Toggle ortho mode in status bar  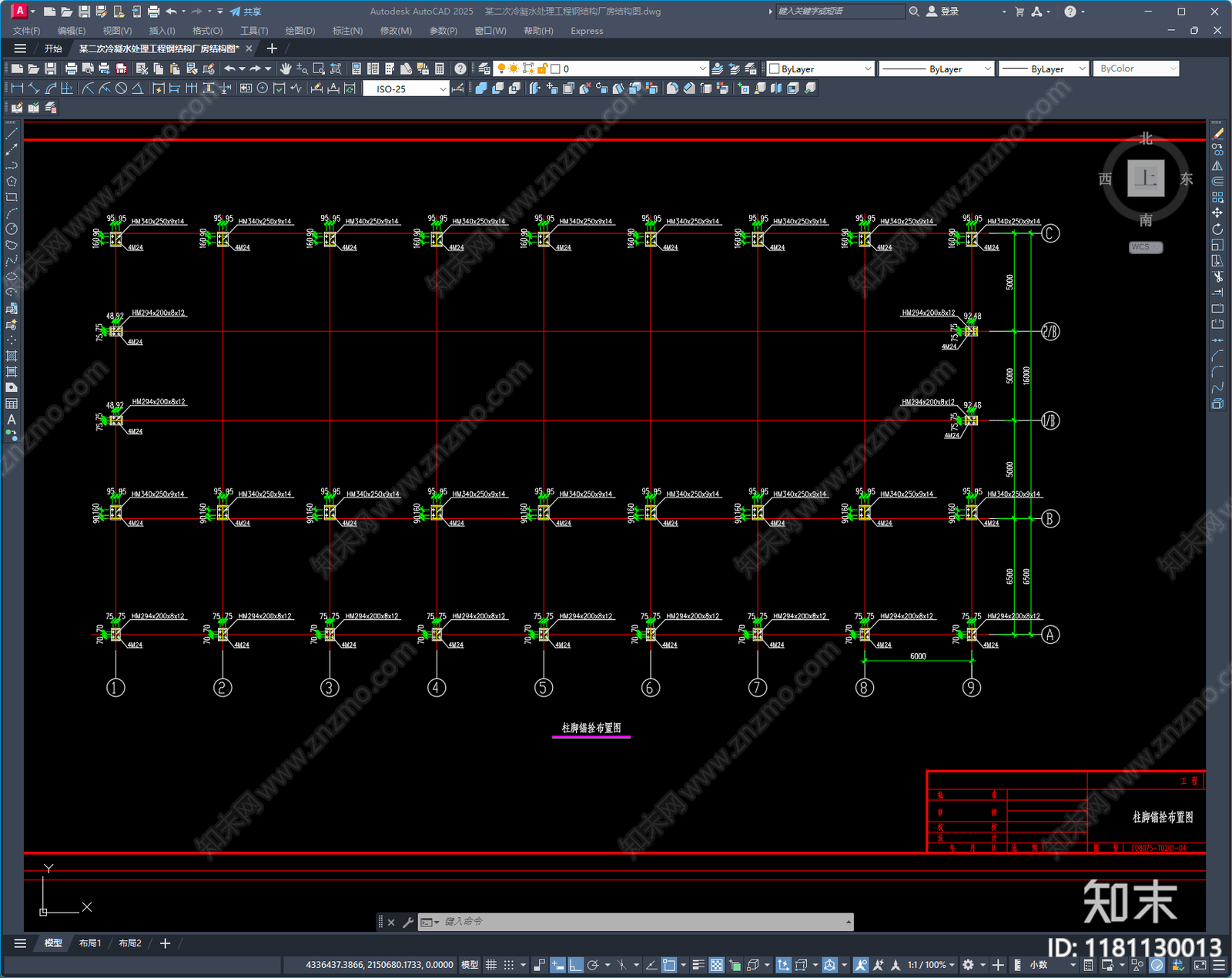coord(575,965)
